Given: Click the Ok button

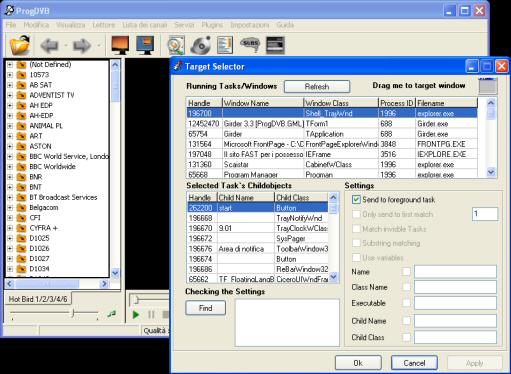Looking at the screenshot, I should [x=358, y=363].
